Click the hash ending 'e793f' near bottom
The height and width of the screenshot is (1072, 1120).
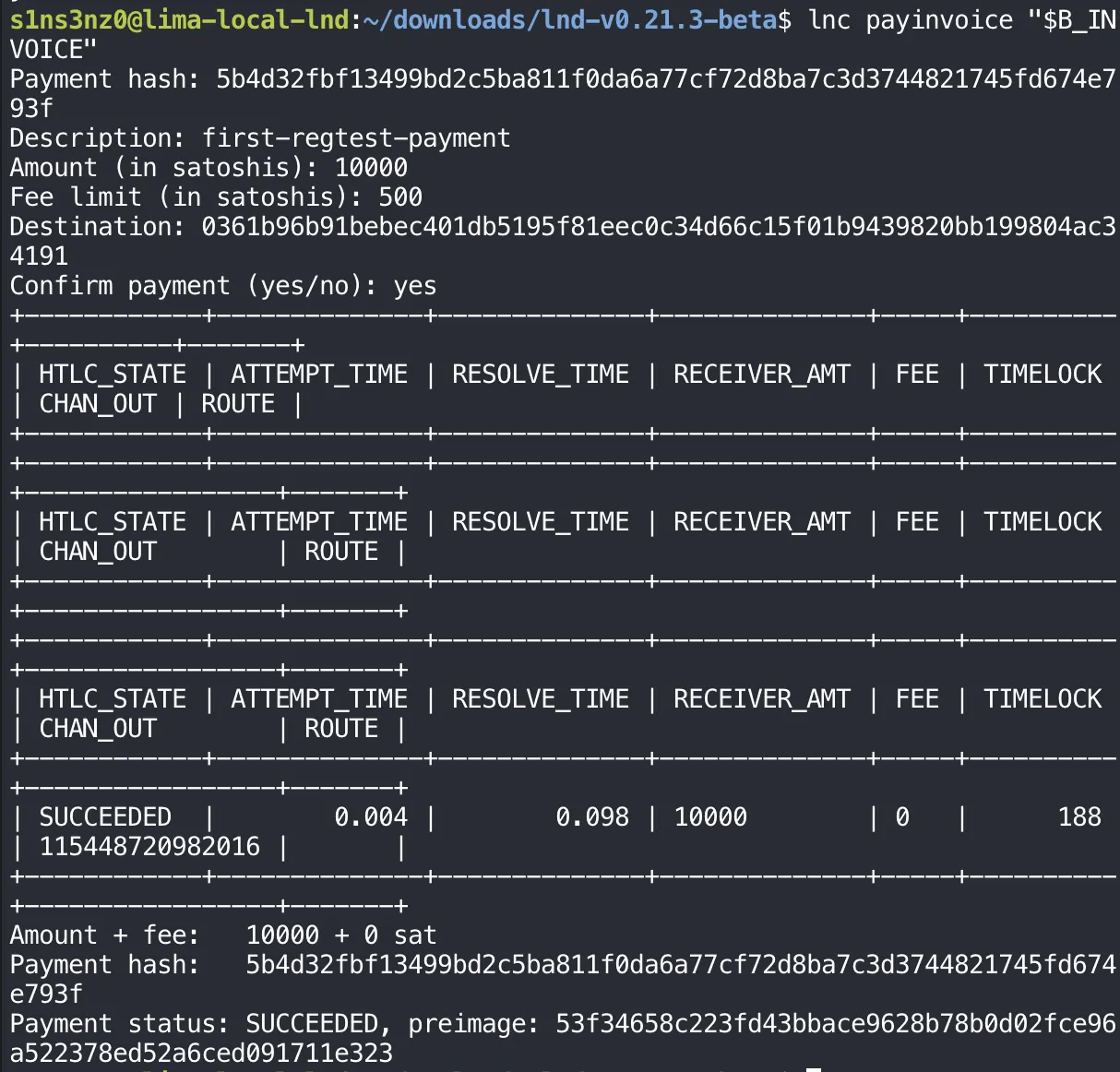pyautogui.click(x=46, y=994)
